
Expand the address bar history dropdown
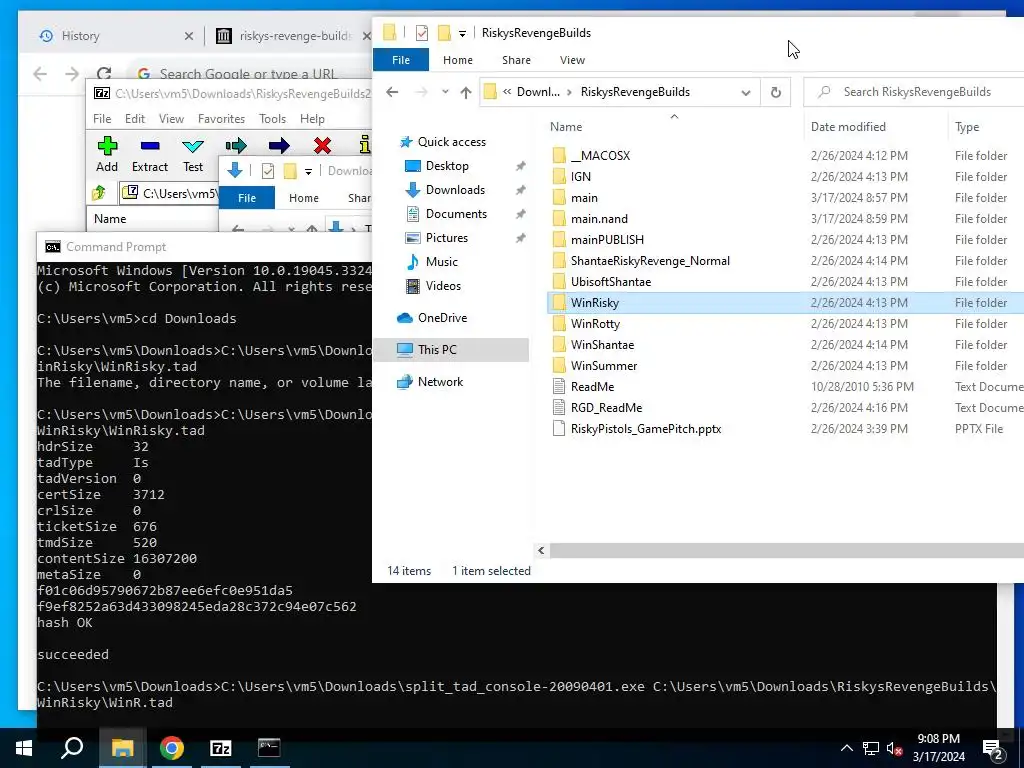tap(746, 92)
